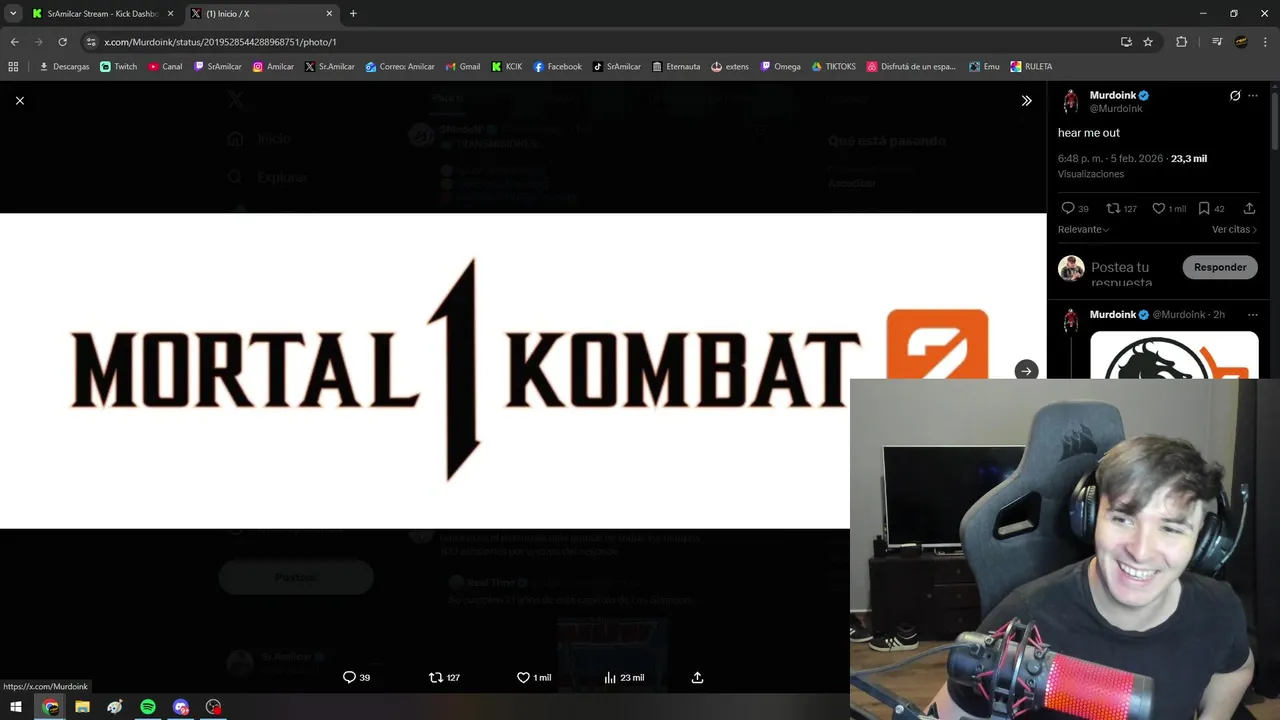Open more options on Murdoink's 2h reply
Screen dimensions: 1280x720
click(x=1253, y=315)
